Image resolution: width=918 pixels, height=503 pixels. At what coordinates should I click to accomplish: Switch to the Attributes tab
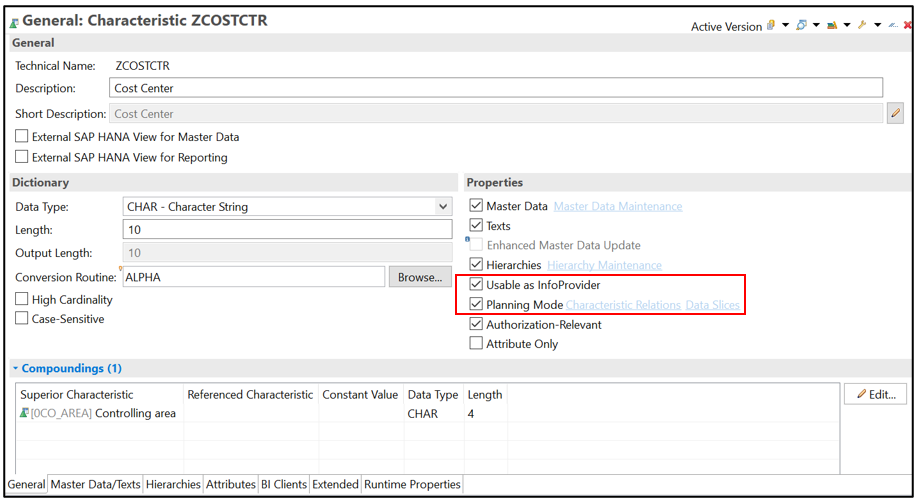pos(231,484)
